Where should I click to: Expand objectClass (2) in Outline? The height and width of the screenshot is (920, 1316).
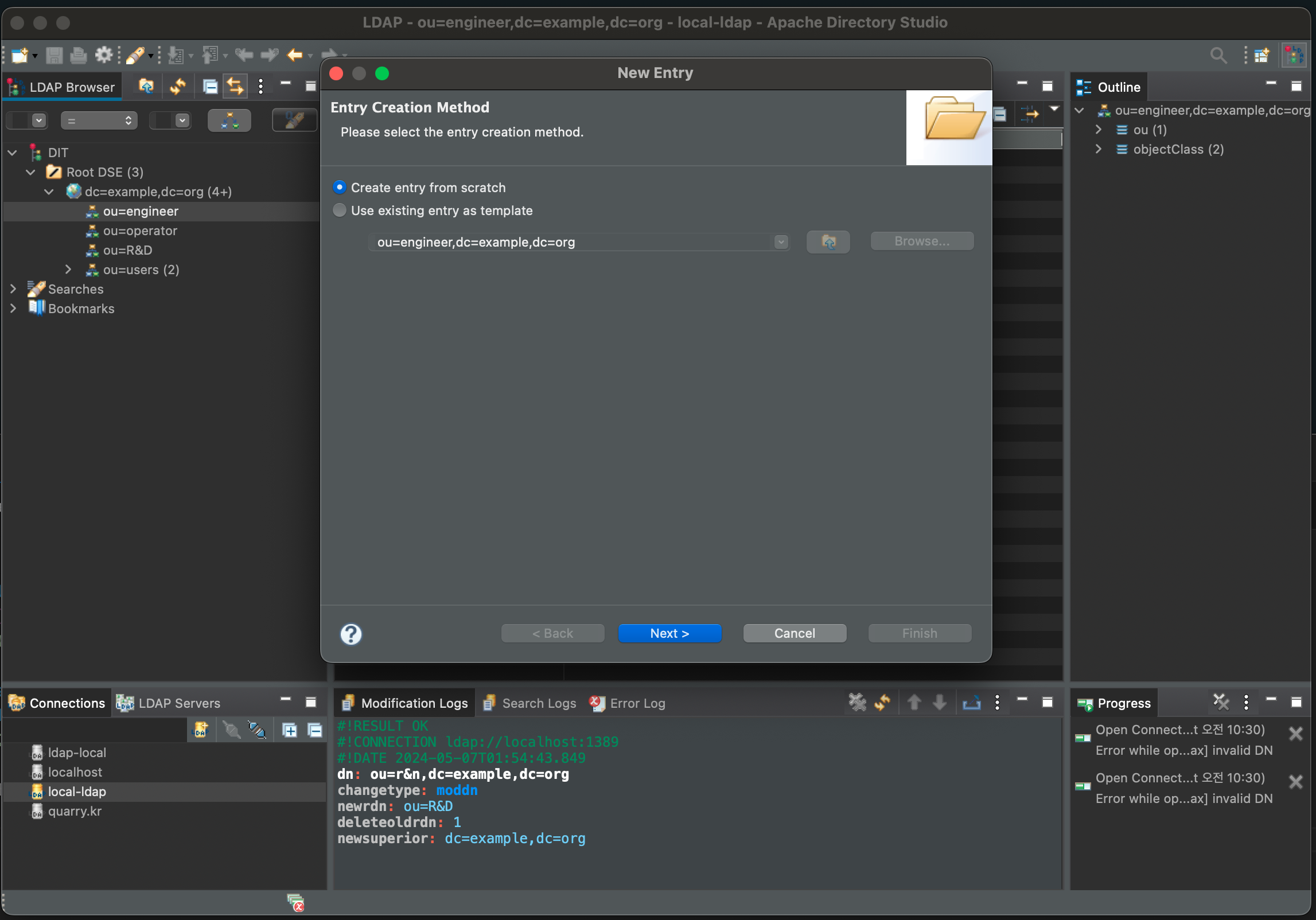(1098, 149)
